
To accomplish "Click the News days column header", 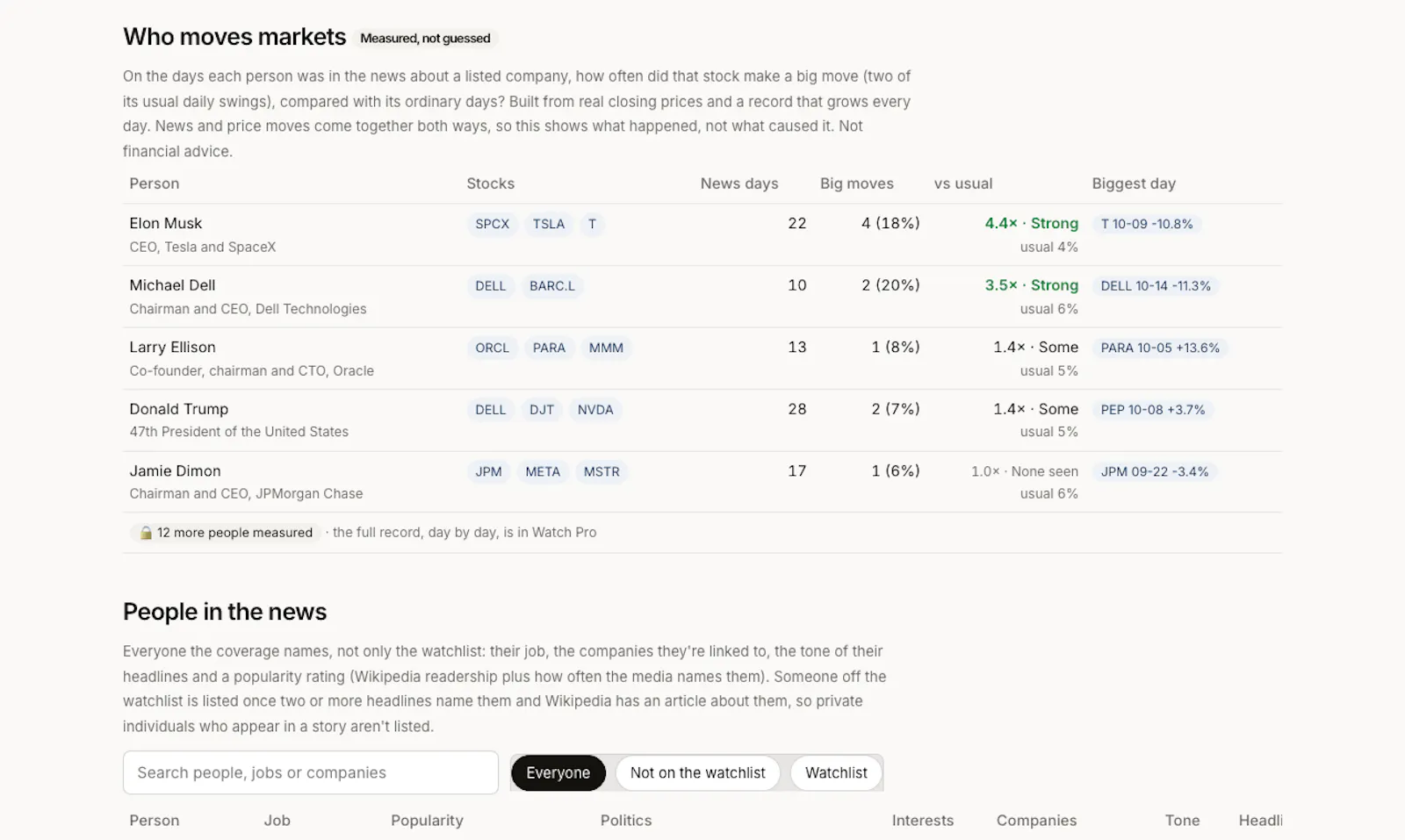I will [x=739, y=183].
